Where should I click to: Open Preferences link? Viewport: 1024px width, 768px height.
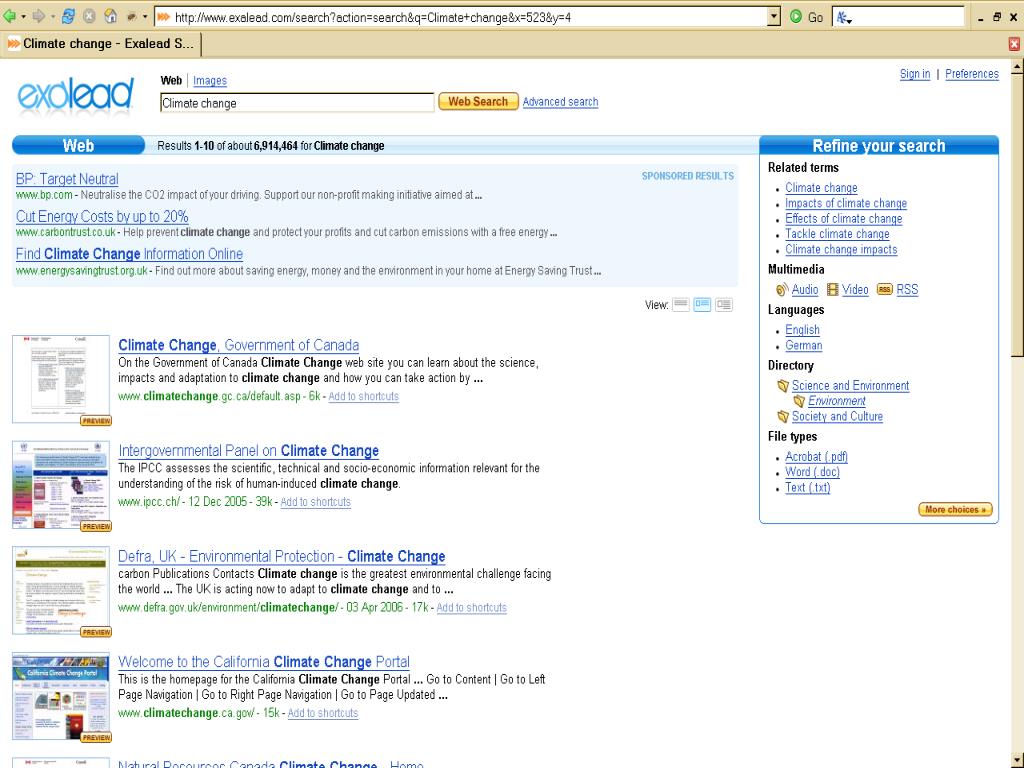(x=972, y=74)
